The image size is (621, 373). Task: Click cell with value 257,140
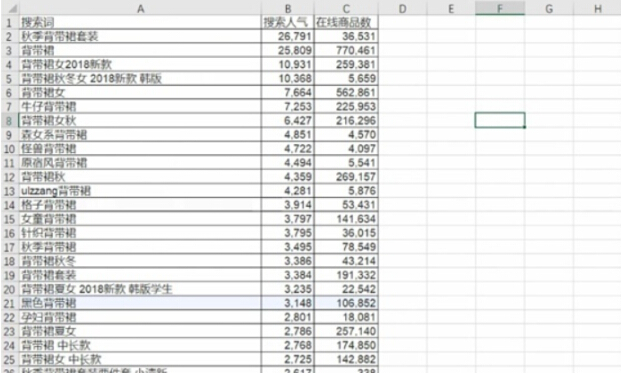pyautogui.click(x=346, y=331)
